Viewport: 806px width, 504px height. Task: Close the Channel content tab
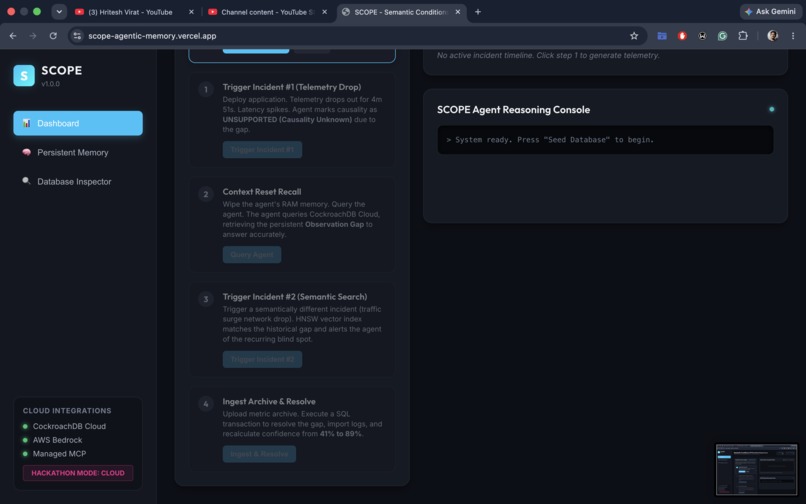[x=324, y=12]
